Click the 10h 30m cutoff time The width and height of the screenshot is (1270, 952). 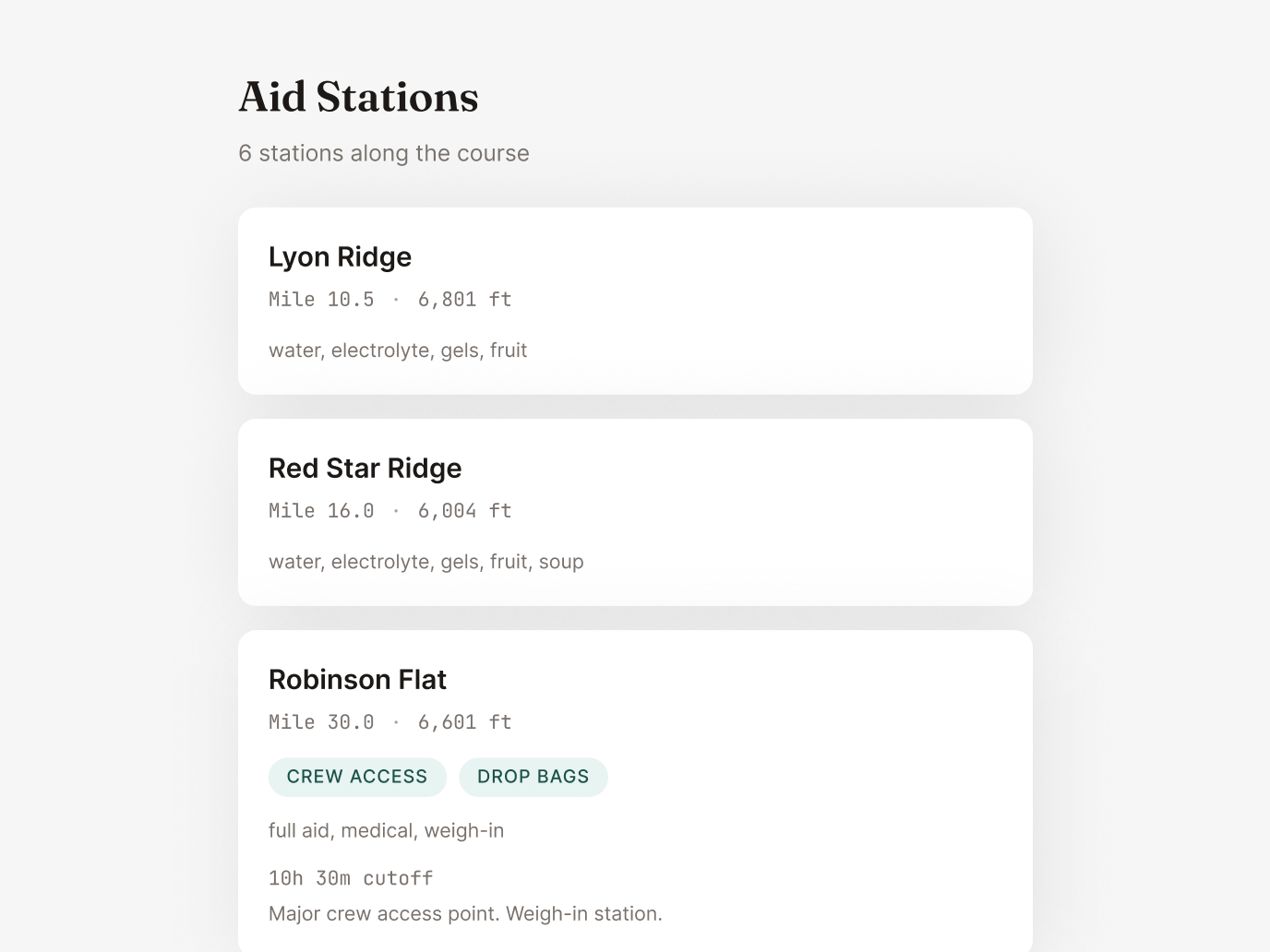click(351, 878)
